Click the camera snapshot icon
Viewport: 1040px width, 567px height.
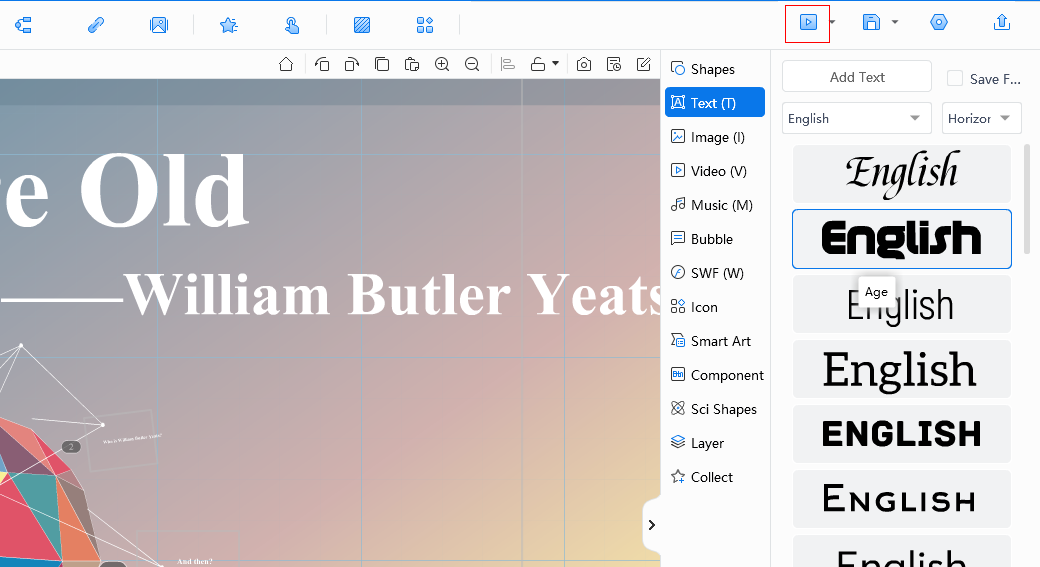click(584, 64)
